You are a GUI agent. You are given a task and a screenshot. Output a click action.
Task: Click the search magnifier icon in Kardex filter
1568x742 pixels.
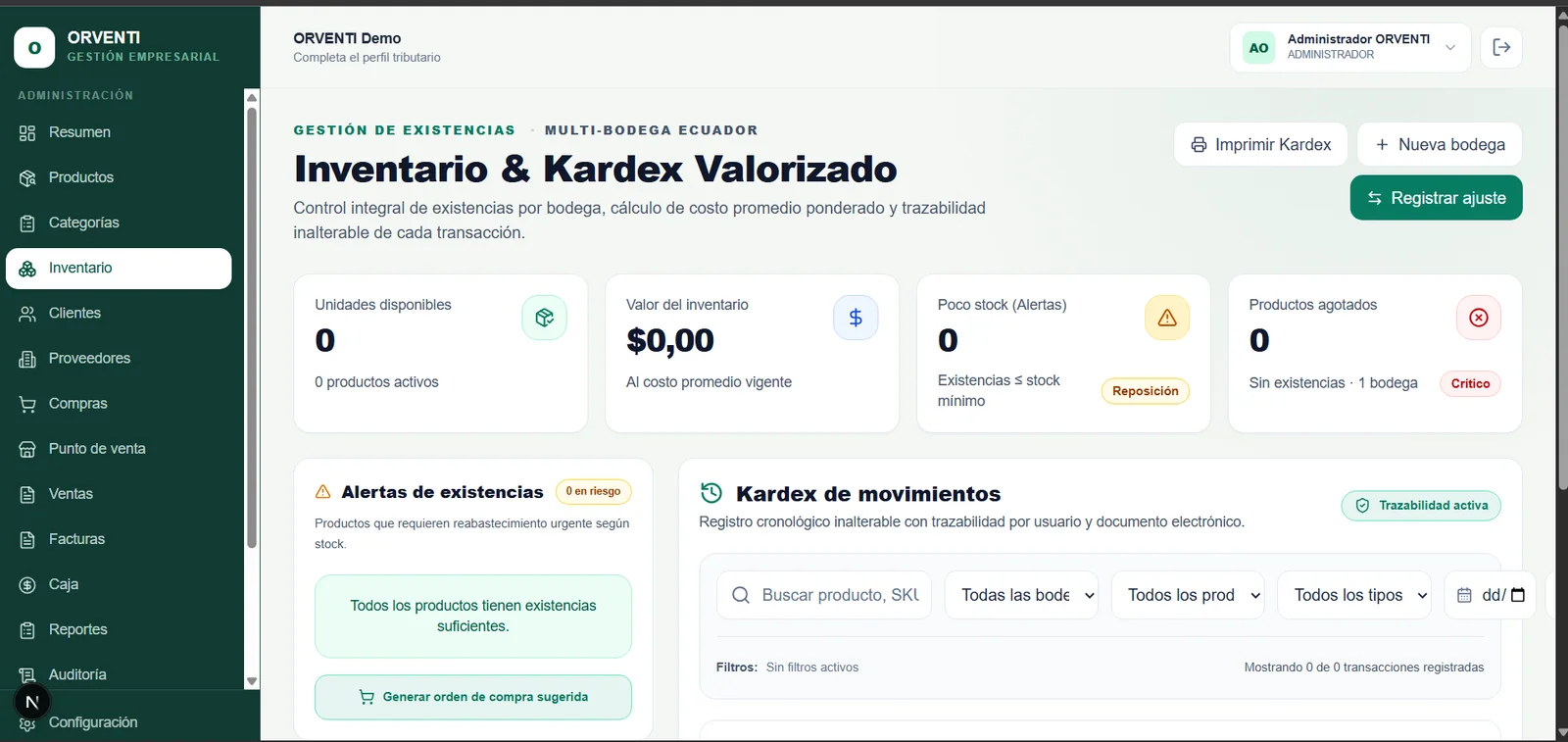pos(741,595)
